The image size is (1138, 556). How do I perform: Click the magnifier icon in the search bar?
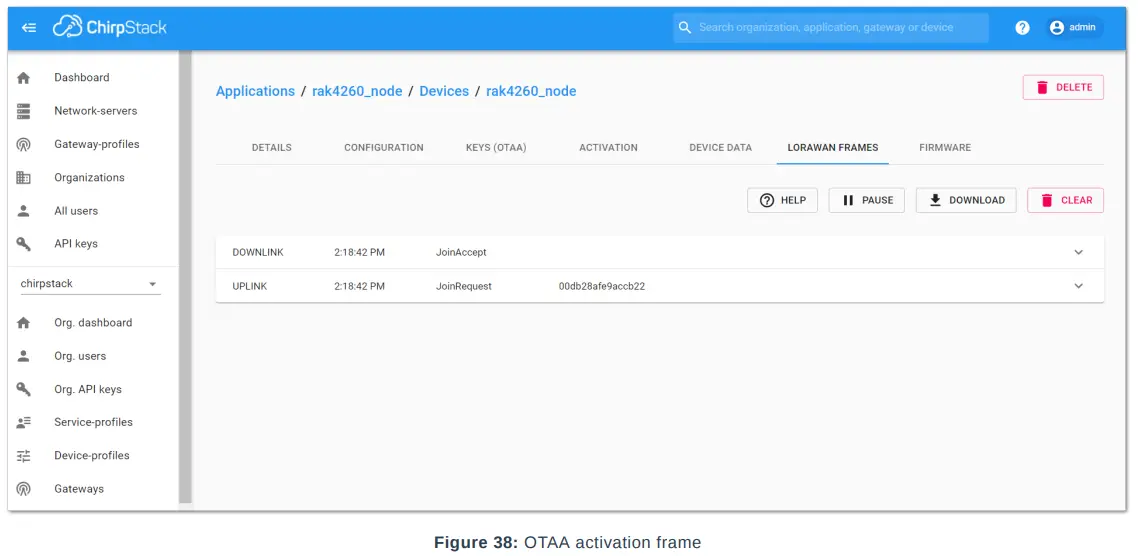(684, 28)
